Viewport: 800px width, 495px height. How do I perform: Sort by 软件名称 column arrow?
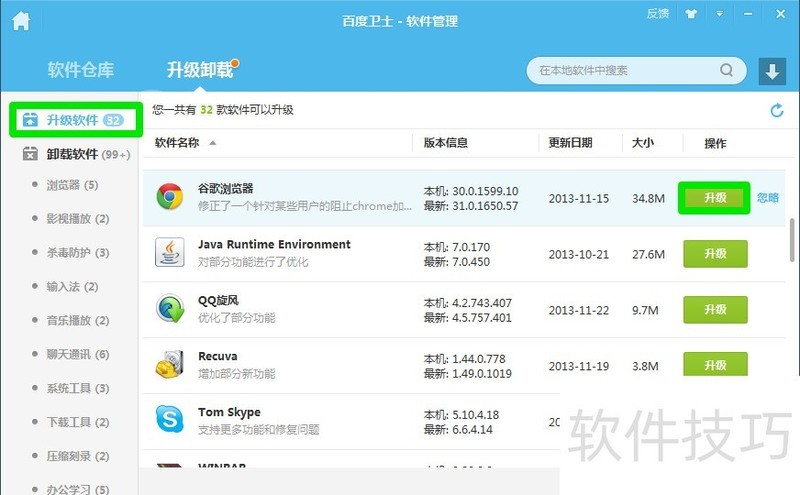click(x=212, y=143)
